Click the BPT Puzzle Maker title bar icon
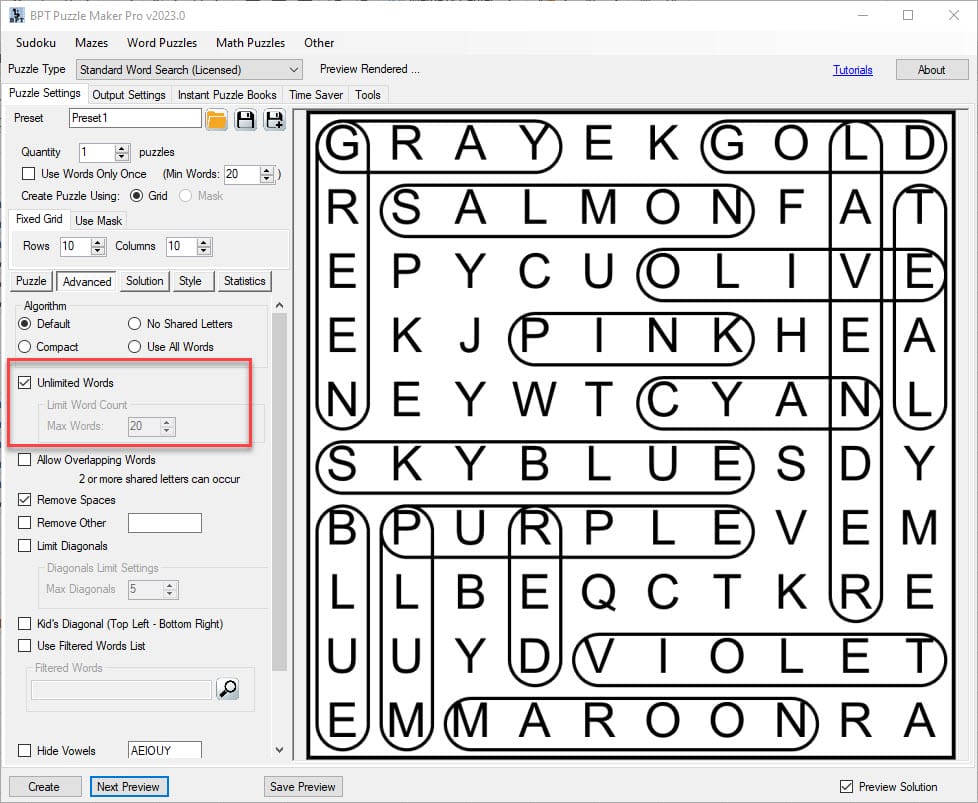The width and height of the screenshot is (978, 803). pyautogui.click(x=17, y=16)
